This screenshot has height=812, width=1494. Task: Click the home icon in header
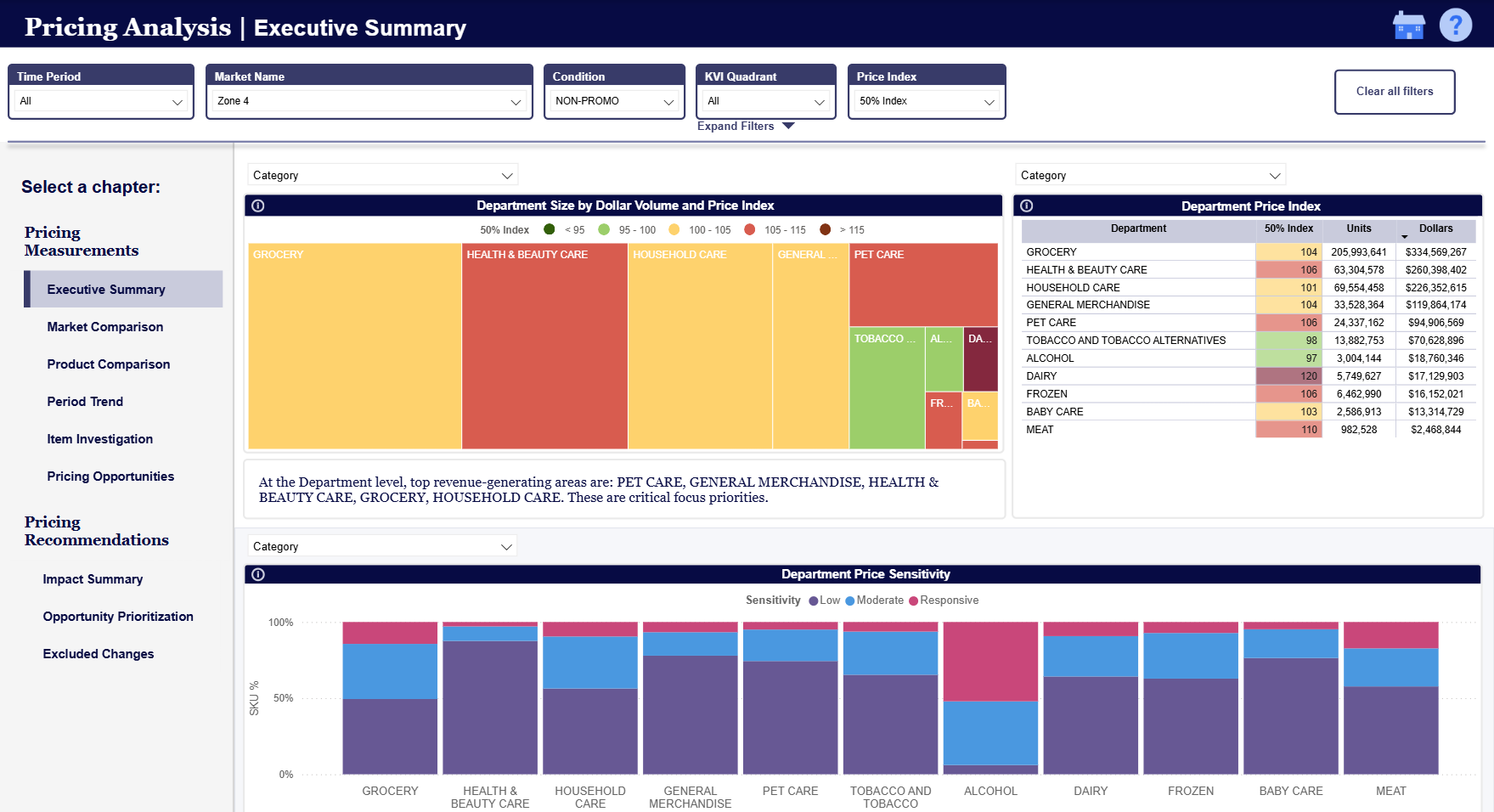tap(1409, 25)
